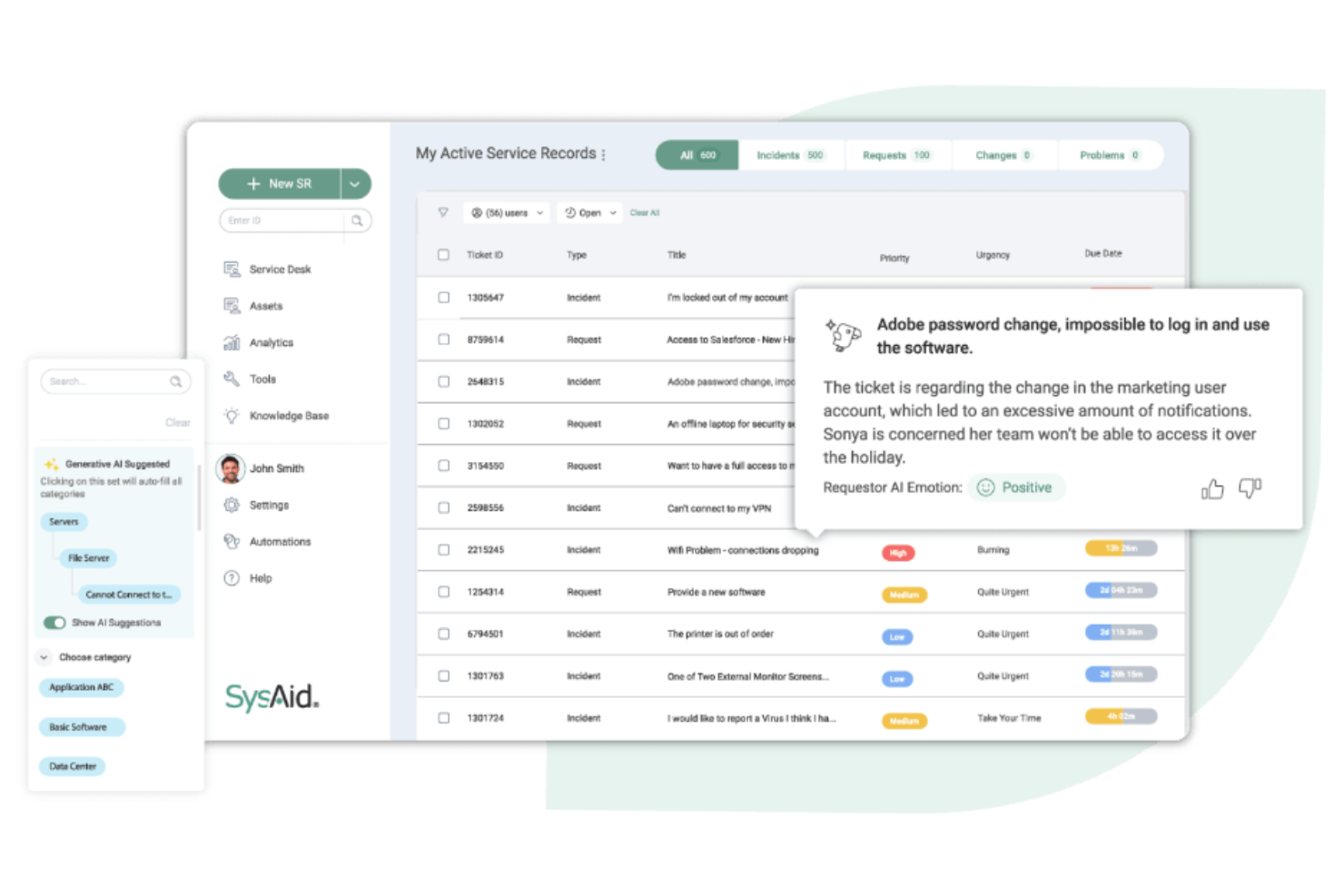The height and width of the screenshot is (896, 1344).
Task: Toggle the Show AI Suggestions switch
Action: coord(54,623)
